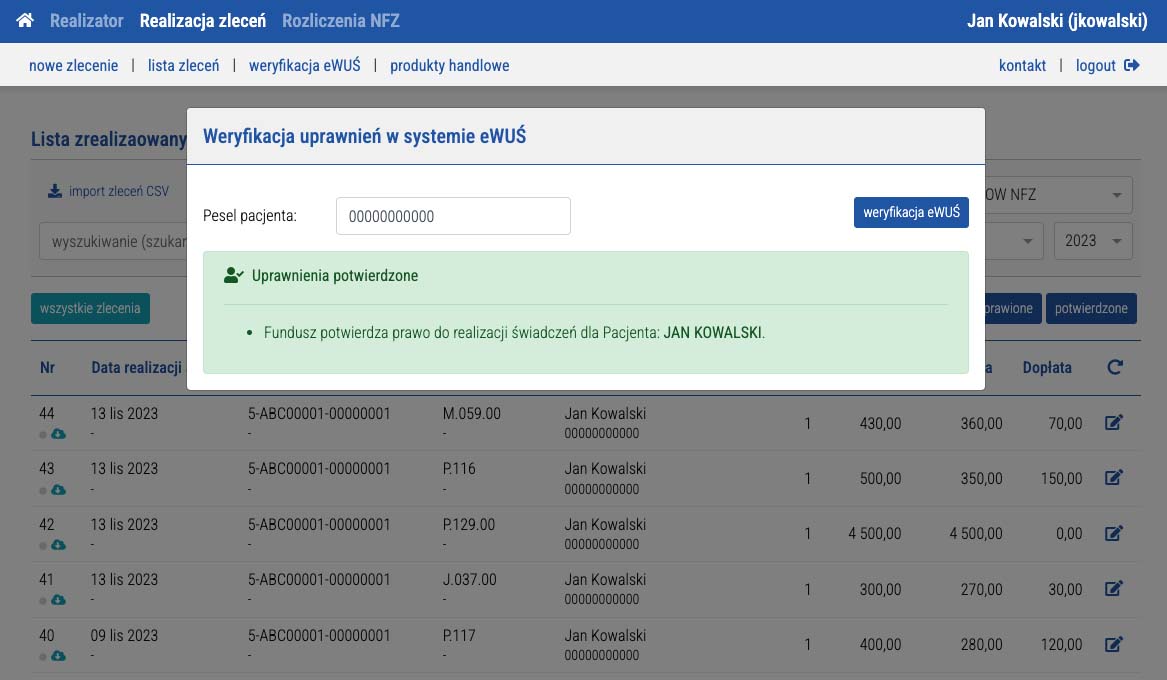The width and height of the screenshot is (1167, 680).
Task: Click the refresh icon in table header
Action: 1115,368
